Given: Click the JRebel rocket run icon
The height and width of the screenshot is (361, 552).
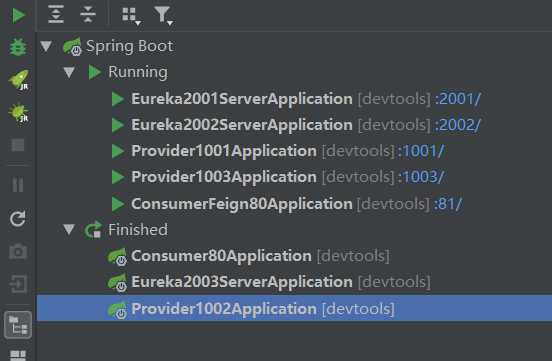Looking at the screenshot, I should [x=19, y=80].
